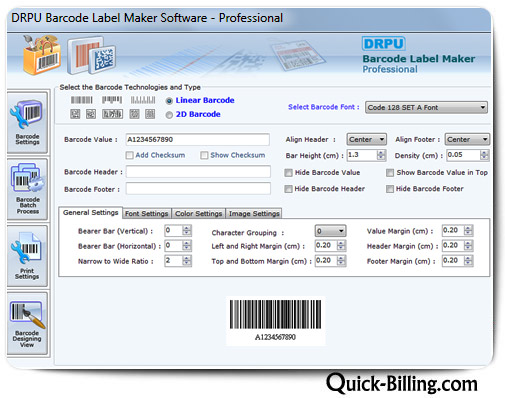Select first linear barcode sample icon

tap(81, 100)
